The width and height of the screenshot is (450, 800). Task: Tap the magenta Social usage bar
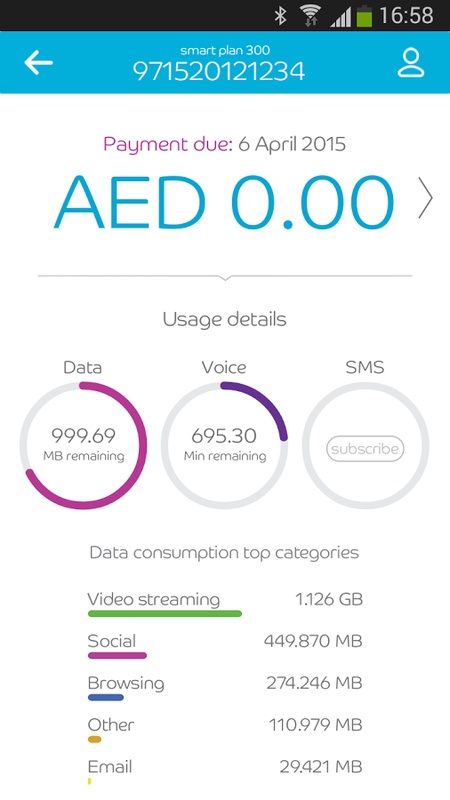point(117,656)
